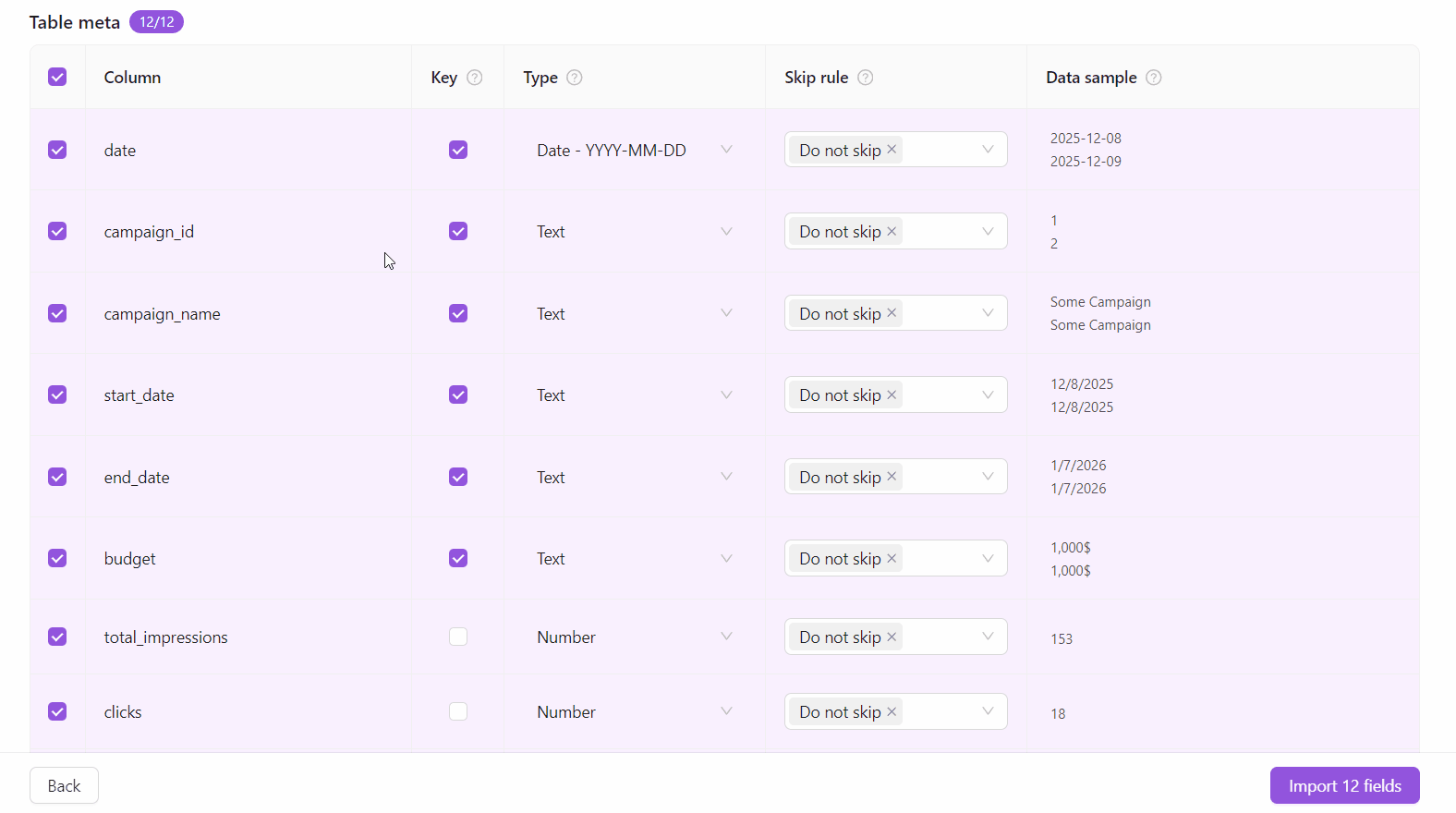
Task: Change the Type dropdown for start_date
Action: [635, 394]
